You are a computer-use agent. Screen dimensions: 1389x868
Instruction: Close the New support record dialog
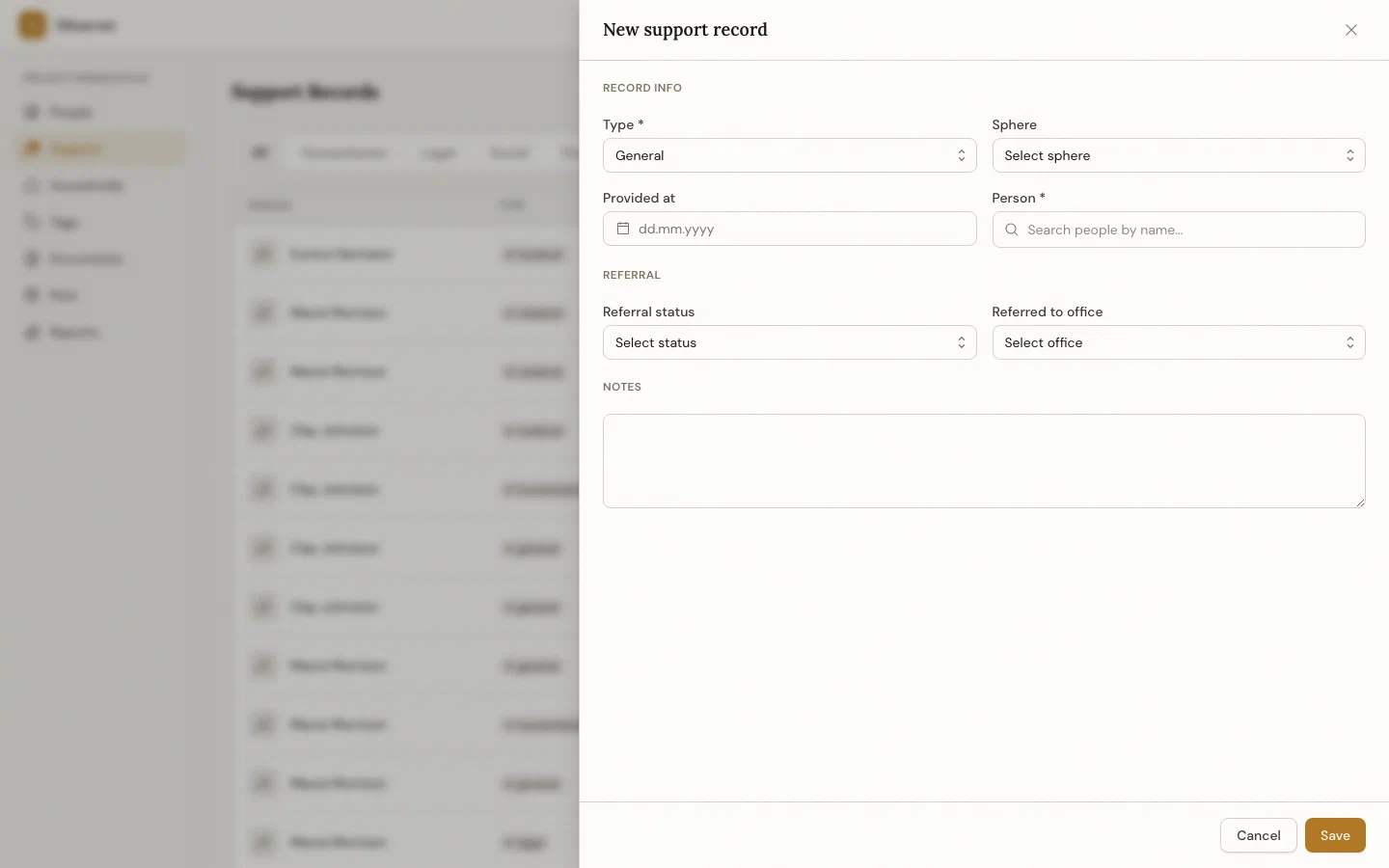[1351, 30]
